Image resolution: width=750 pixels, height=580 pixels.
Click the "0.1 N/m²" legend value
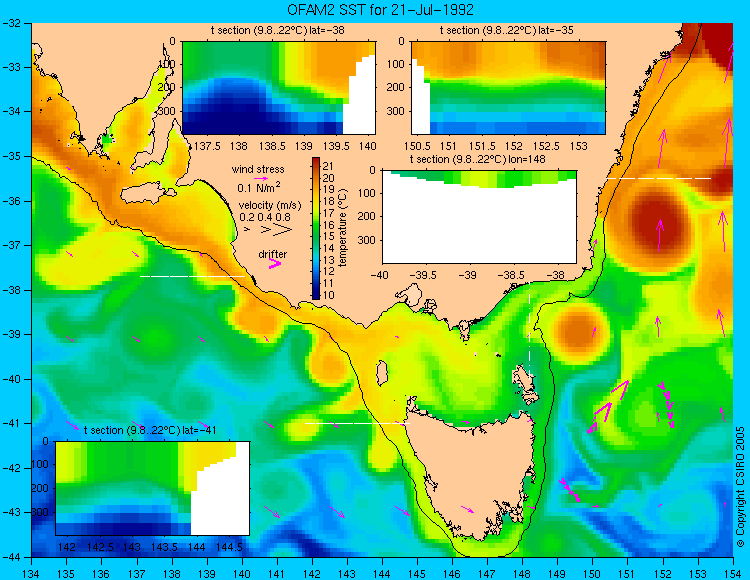pyautogui.click(x=259, y=187)
